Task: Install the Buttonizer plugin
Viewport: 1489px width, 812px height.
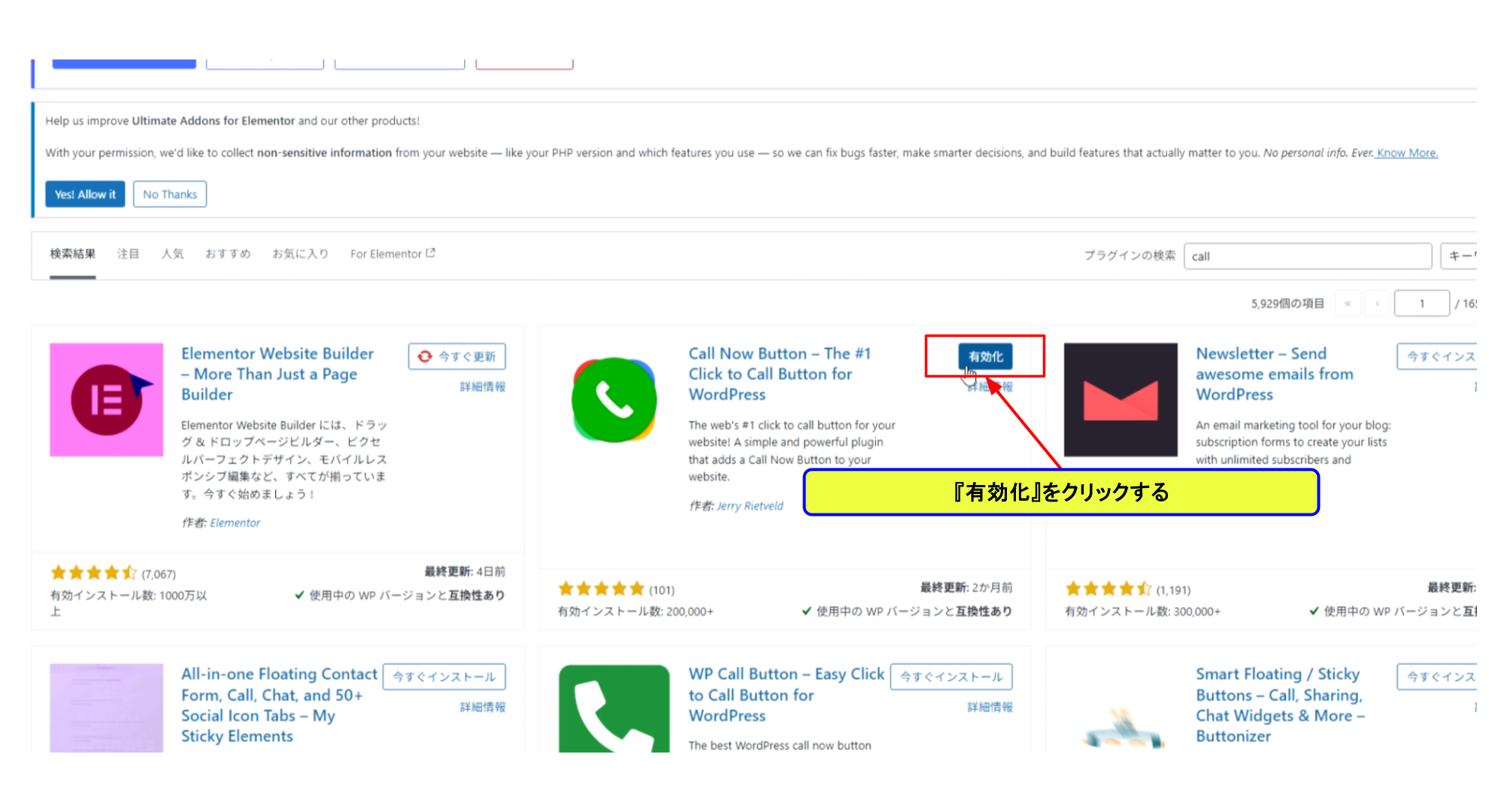Action: point(1439,677)
